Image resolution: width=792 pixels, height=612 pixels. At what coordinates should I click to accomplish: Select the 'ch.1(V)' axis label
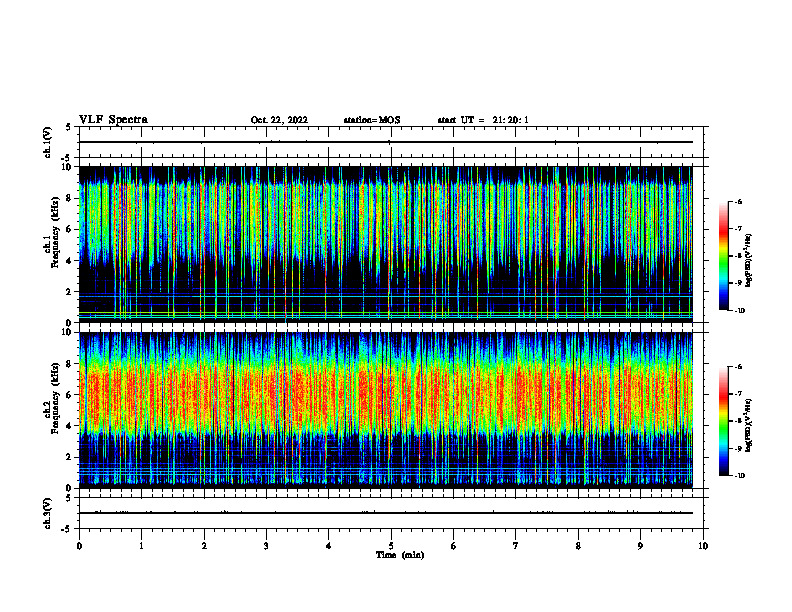click(x=48, y=142)
